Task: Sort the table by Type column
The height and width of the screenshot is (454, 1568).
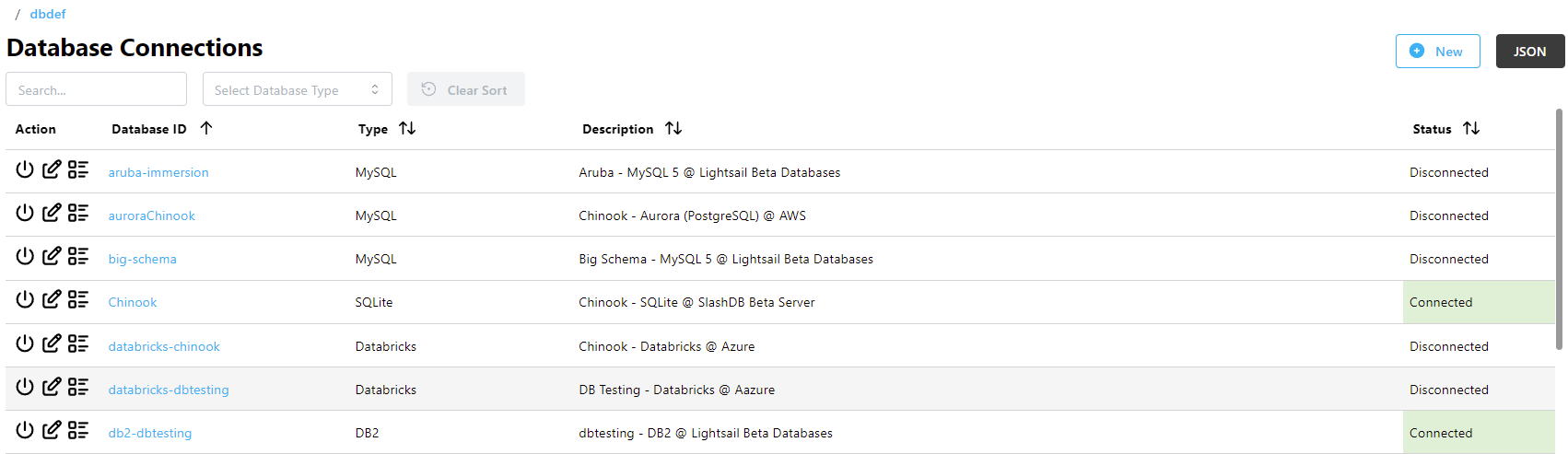Action: pos(407,129)
